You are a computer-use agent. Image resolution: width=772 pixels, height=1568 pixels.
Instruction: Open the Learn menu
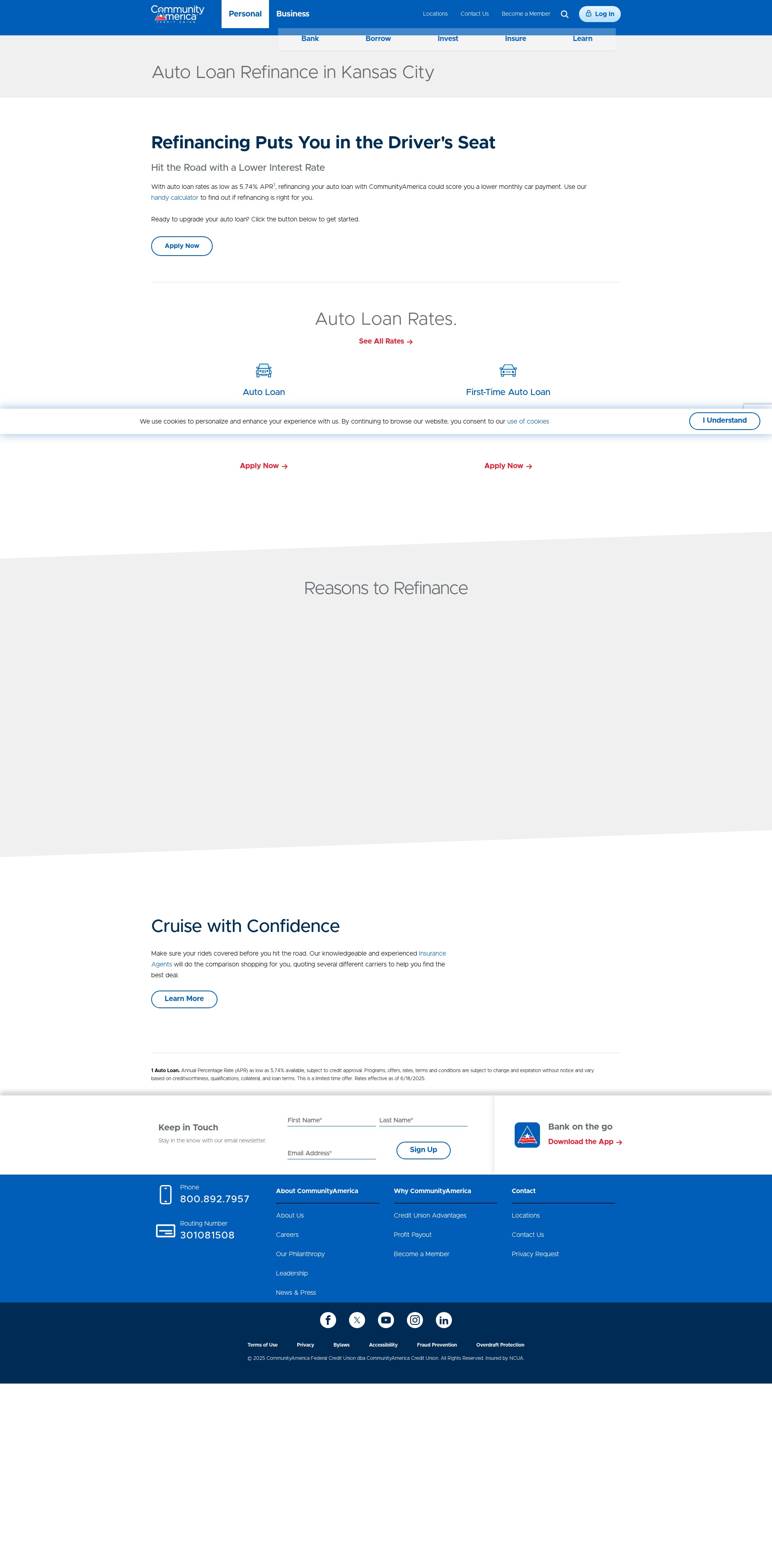coord(583,39)
